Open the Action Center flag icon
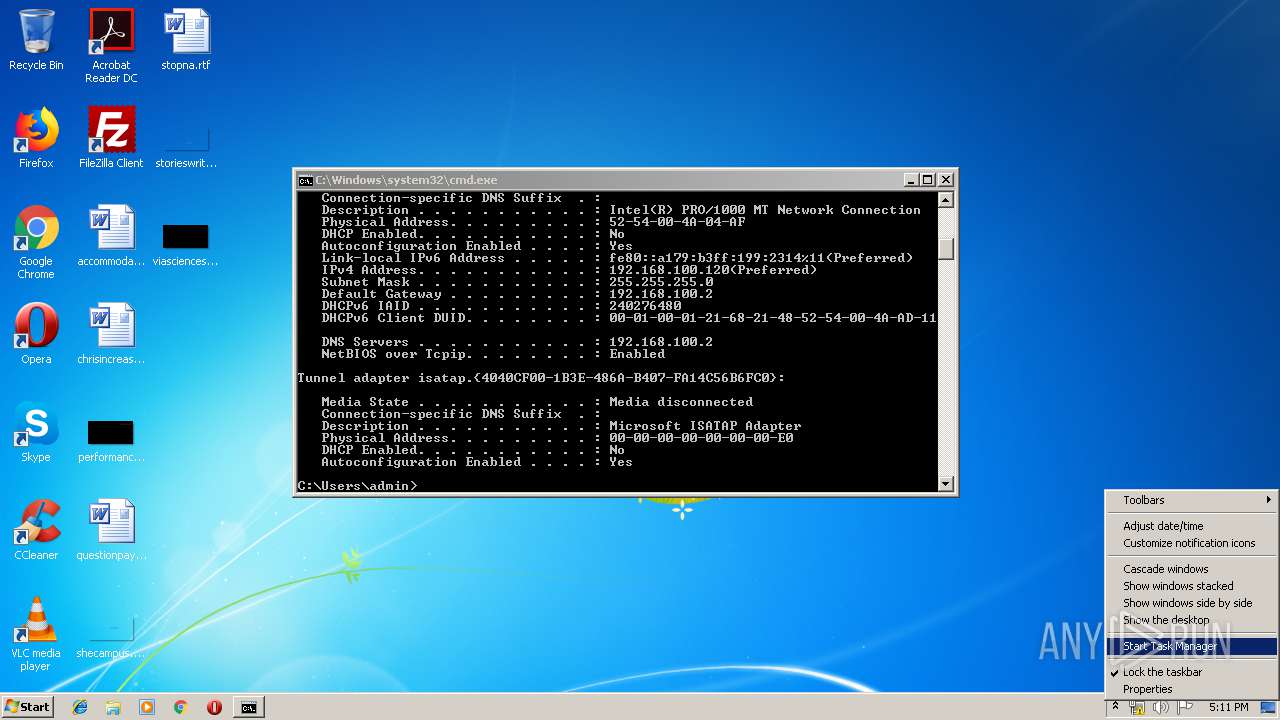 point(1185,707)
